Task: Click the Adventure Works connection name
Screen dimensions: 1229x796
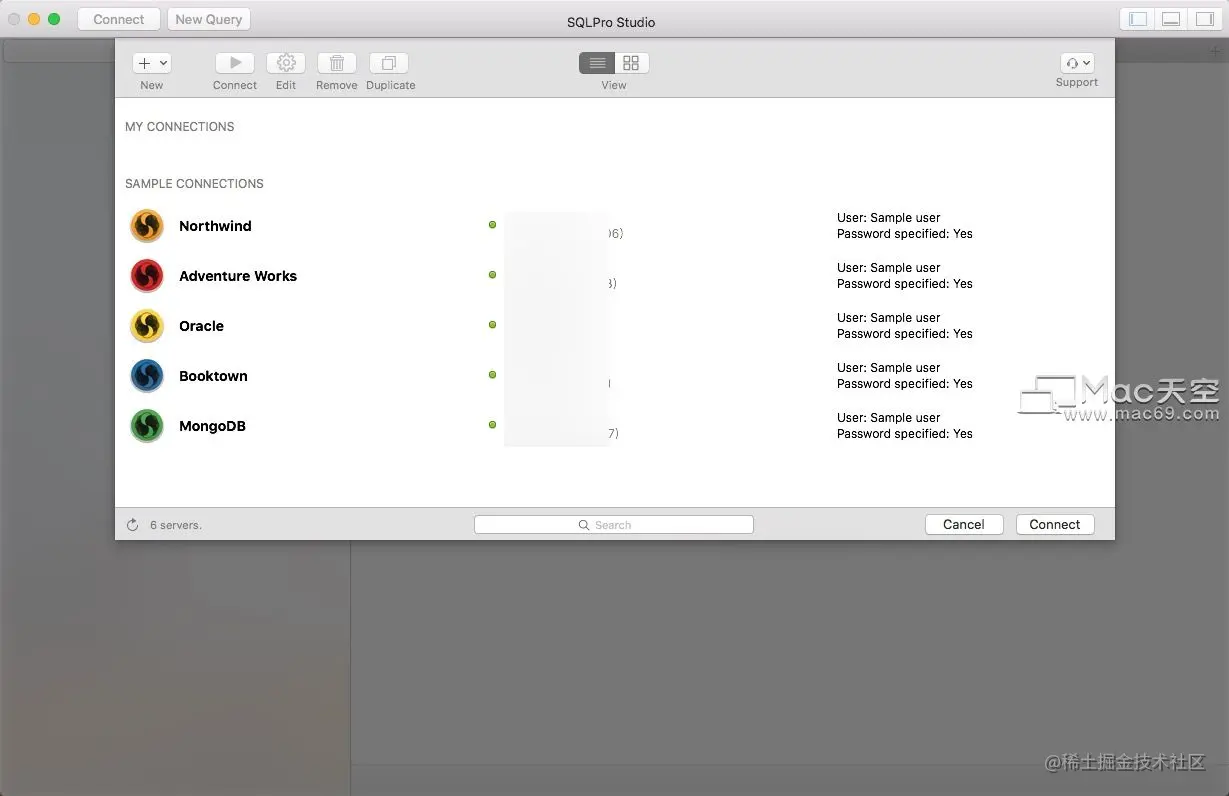Action: (238, 276)
